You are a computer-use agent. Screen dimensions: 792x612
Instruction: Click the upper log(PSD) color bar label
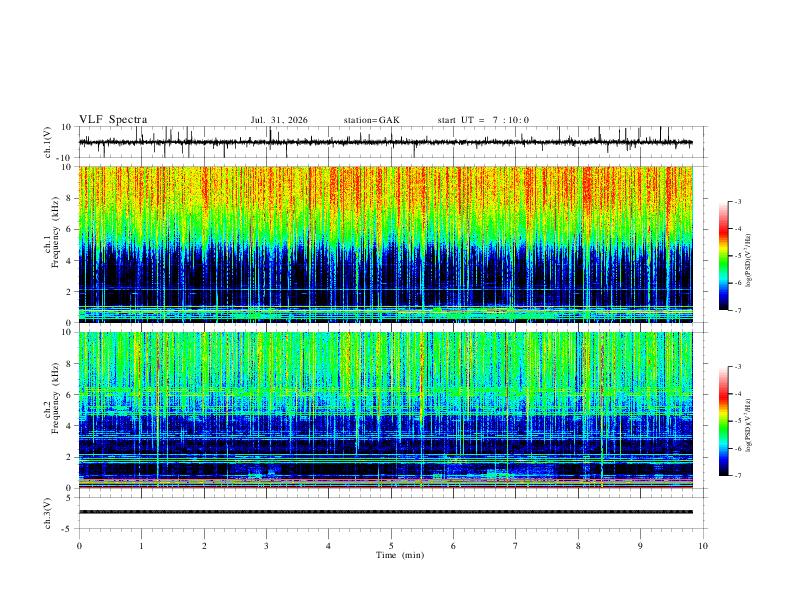[x=748, y=260]
